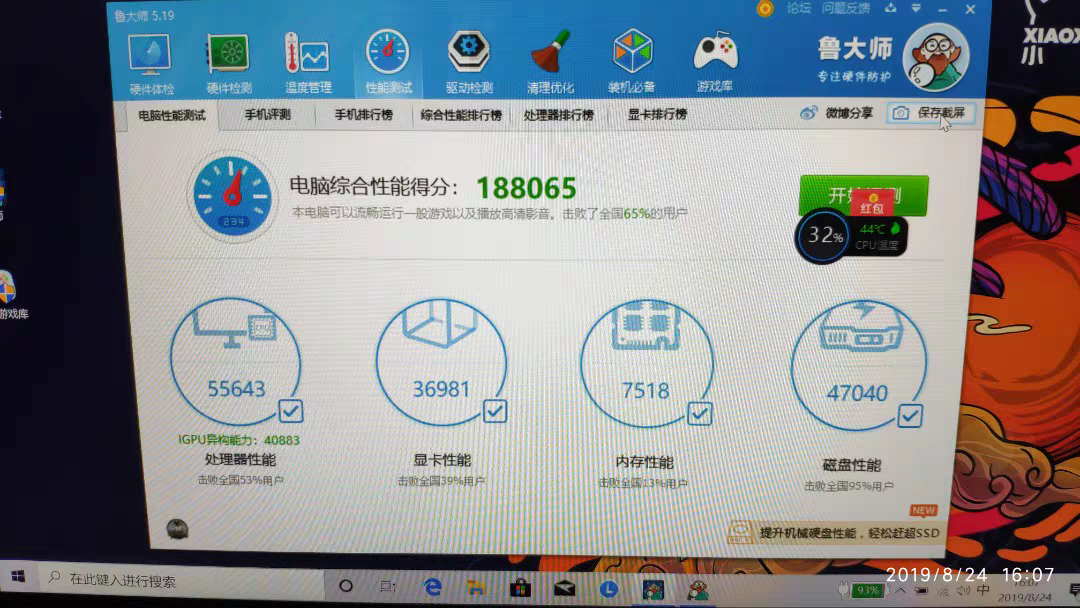Click the gold medal icon in title bar
This screenshot has width=1080, height=608.
[765, 9]
